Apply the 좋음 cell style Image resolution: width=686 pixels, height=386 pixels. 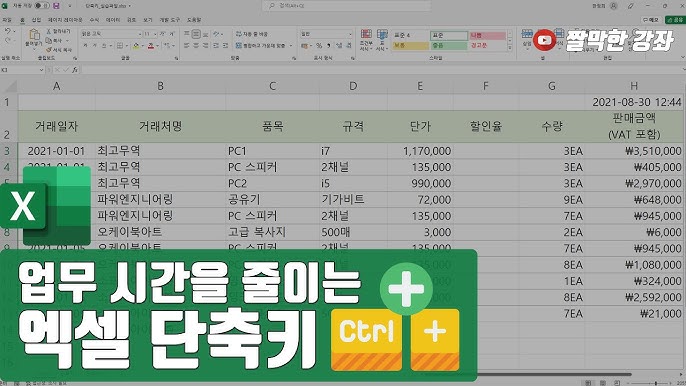click(449, 46)
